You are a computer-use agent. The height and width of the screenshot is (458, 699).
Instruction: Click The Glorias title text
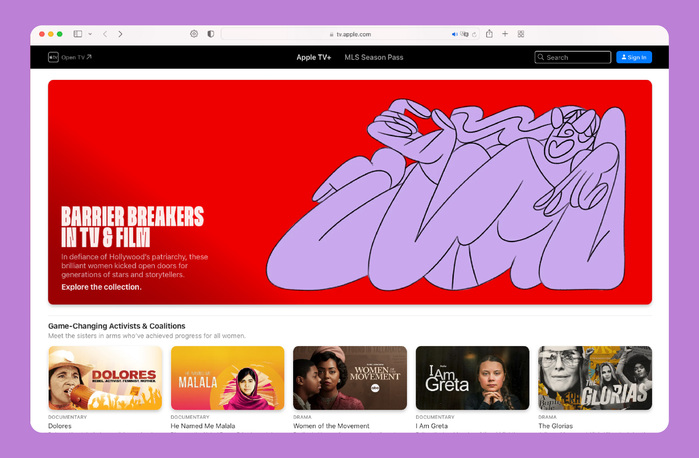pyautogui.click(x=555, y=426)
